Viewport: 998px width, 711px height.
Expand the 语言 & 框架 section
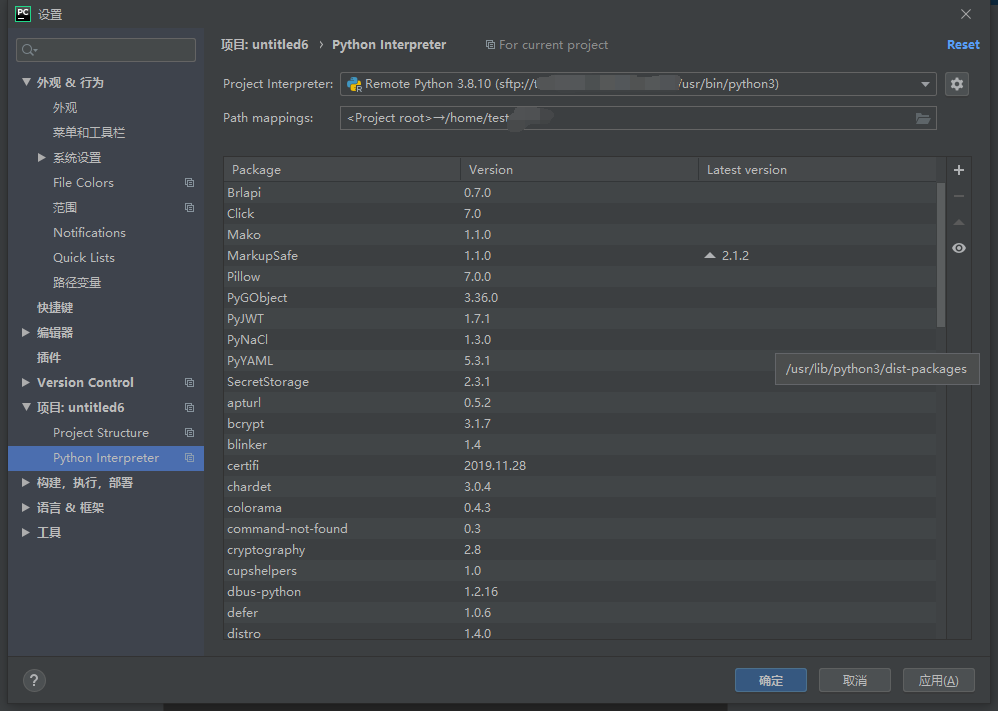(x=25, y=507)
